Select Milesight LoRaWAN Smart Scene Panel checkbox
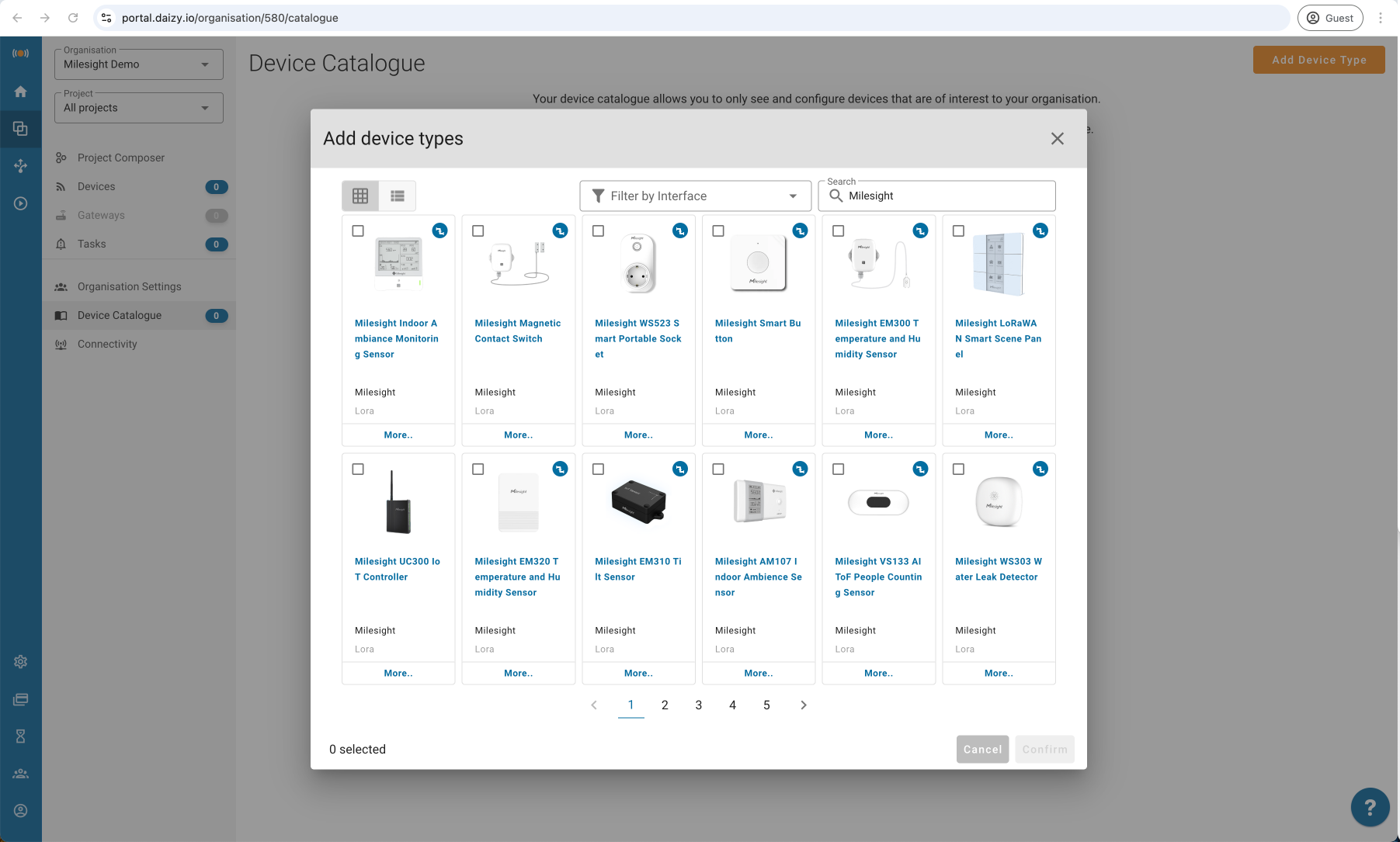 pos(958,230)
